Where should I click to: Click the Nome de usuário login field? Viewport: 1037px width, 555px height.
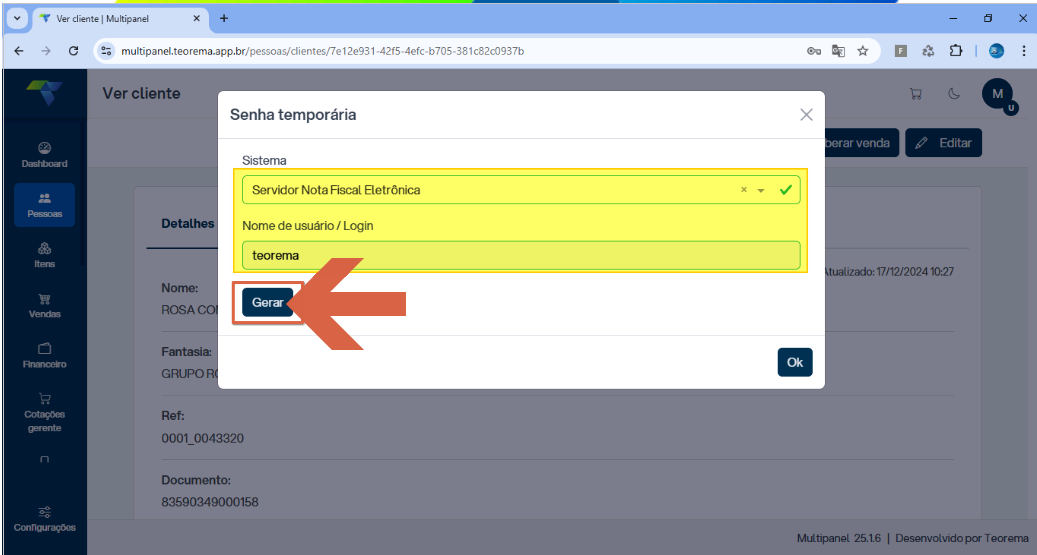521,255
